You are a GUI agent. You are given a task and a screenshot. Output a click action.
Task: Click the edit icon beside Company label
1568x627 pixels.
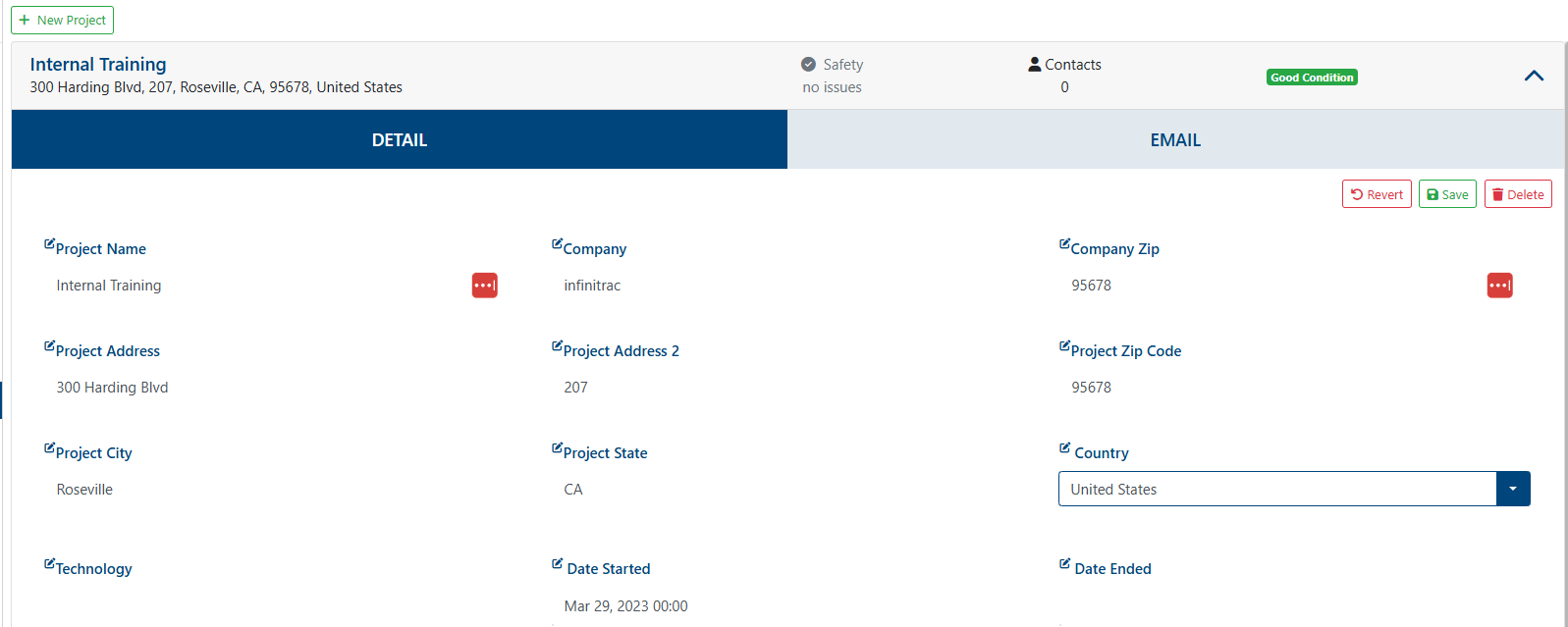(x=557, y=244)
